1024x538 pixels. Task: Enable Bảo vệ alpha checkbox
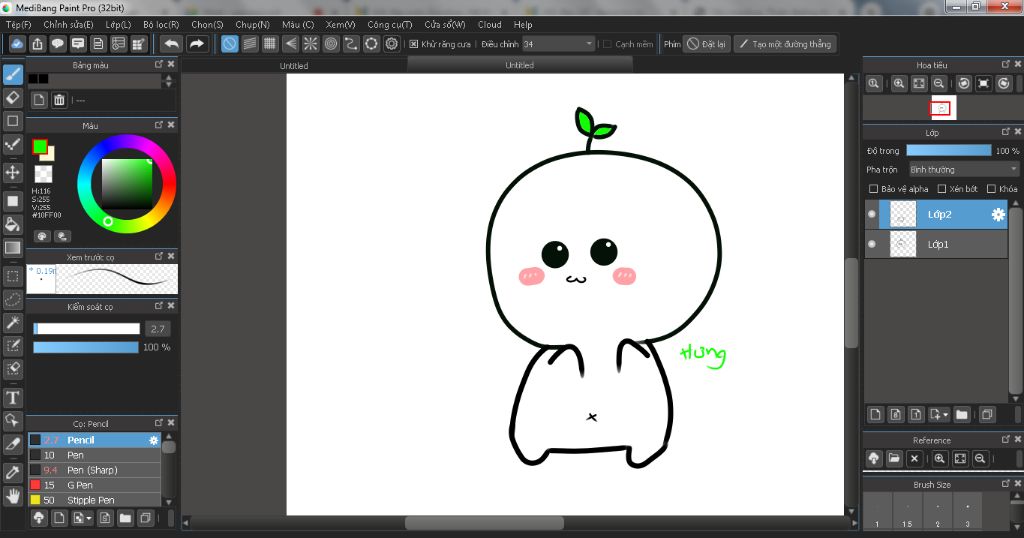[x=873, y=189]
